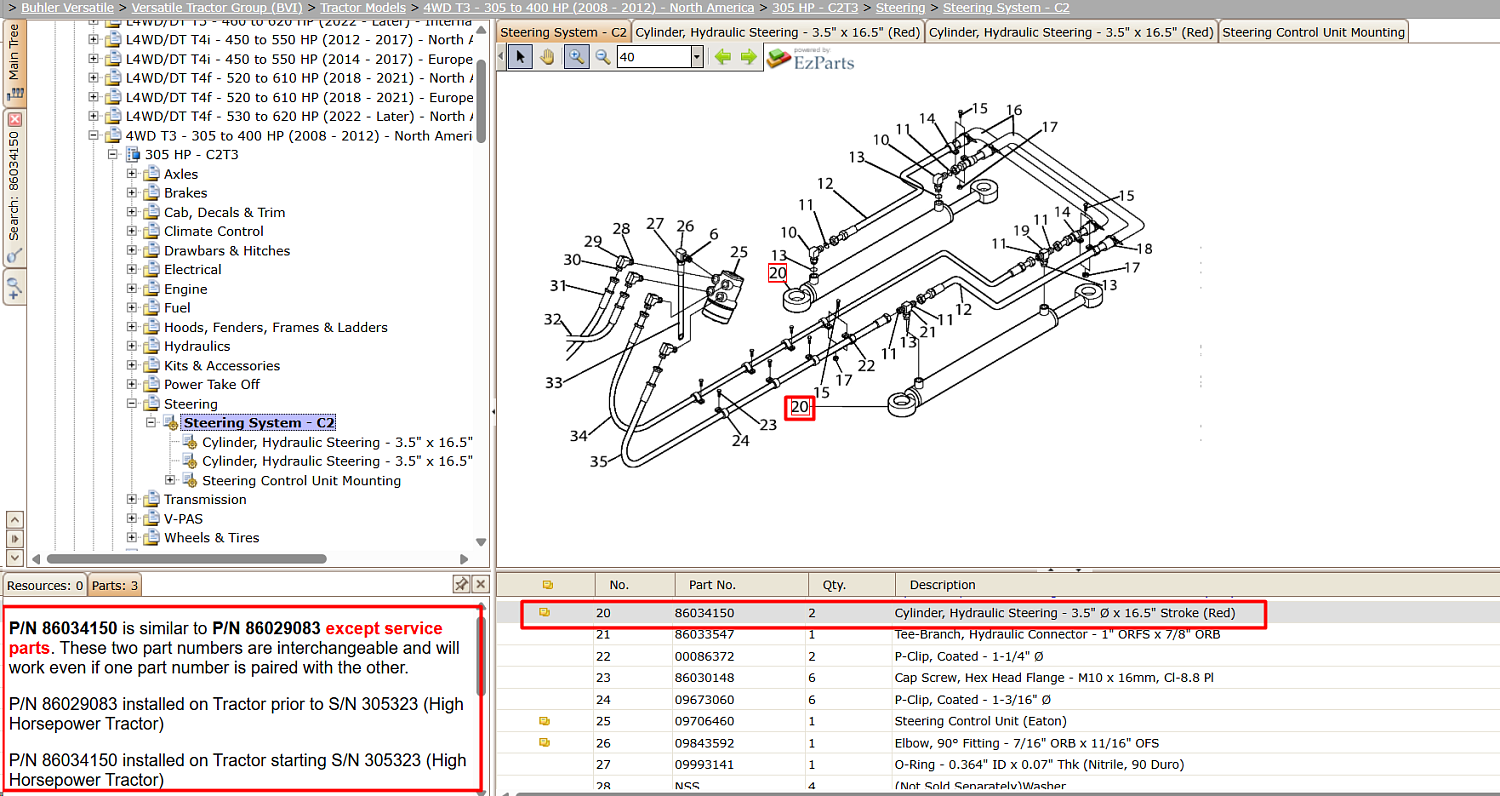Click the Steering breadcrumb link
The width and height of the screenshot is (1500, 796).
click(x=900, y=8)
